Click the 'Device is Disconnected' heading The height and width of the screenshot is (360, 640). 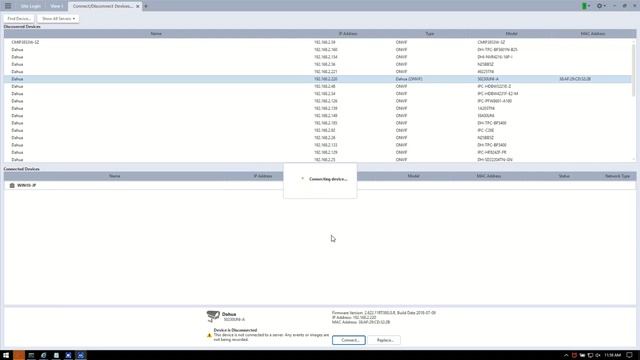235,330
